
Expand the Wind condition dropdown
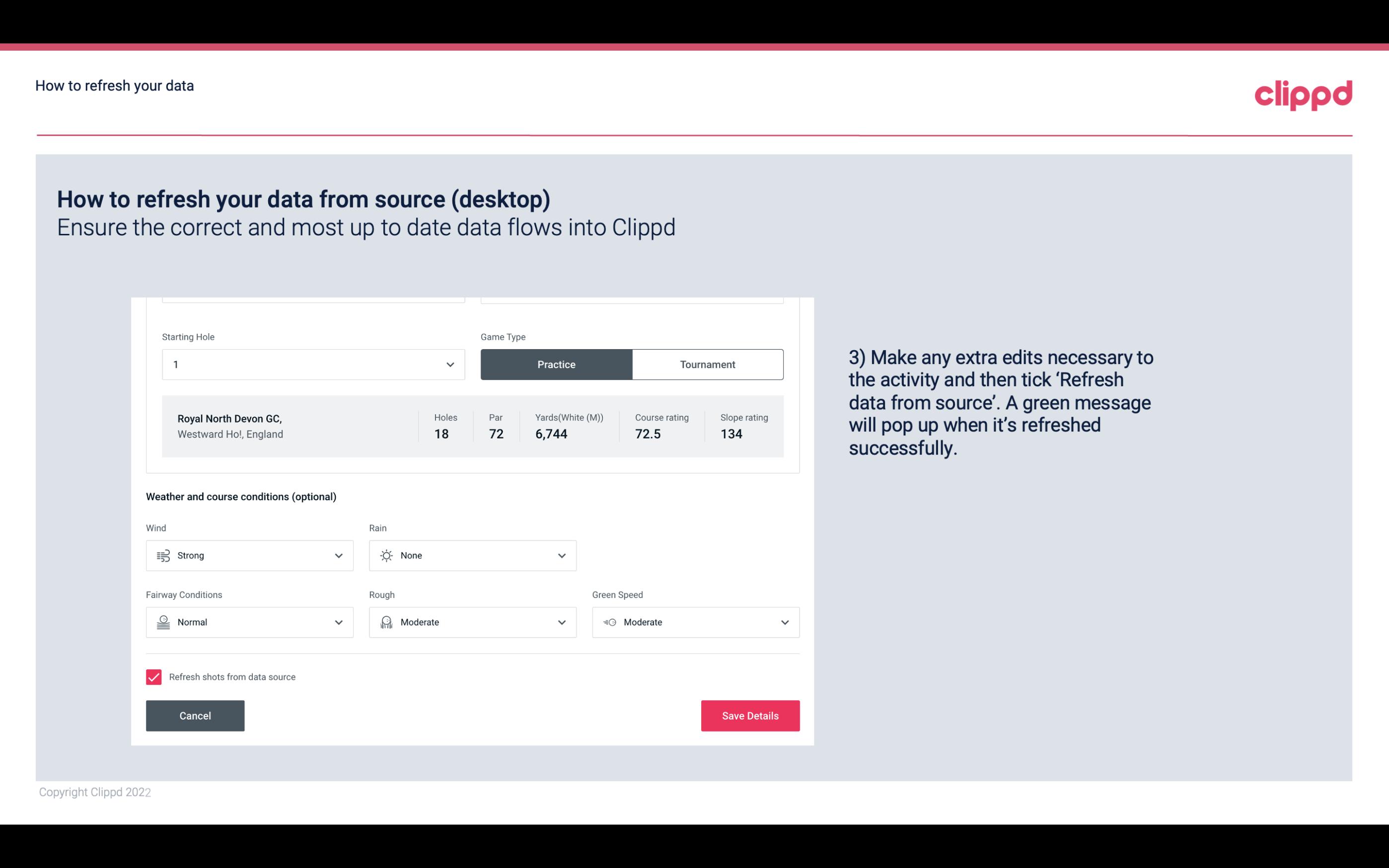337,555
